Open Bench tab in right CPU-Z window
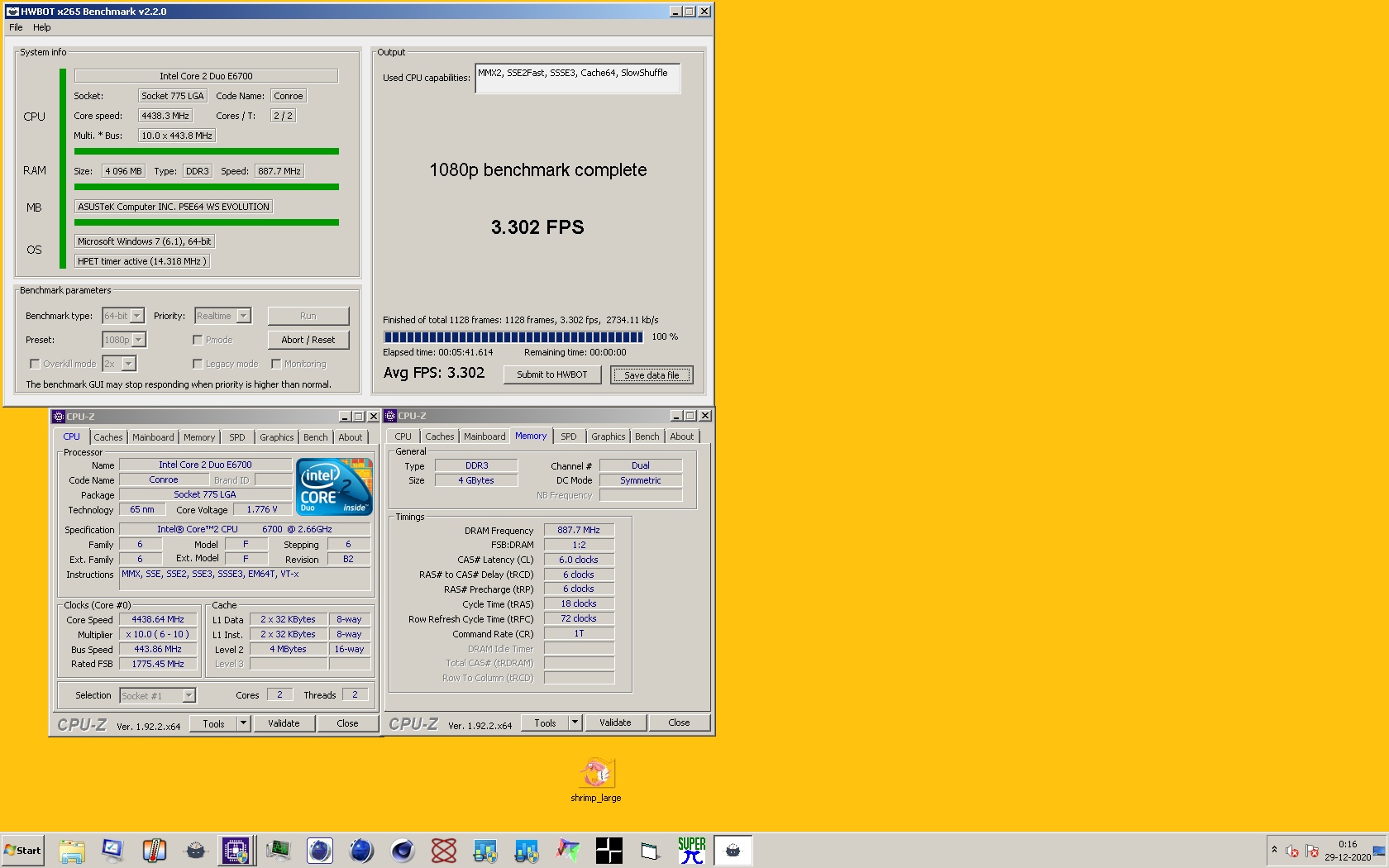The image size is (1389, 868). 647,436
